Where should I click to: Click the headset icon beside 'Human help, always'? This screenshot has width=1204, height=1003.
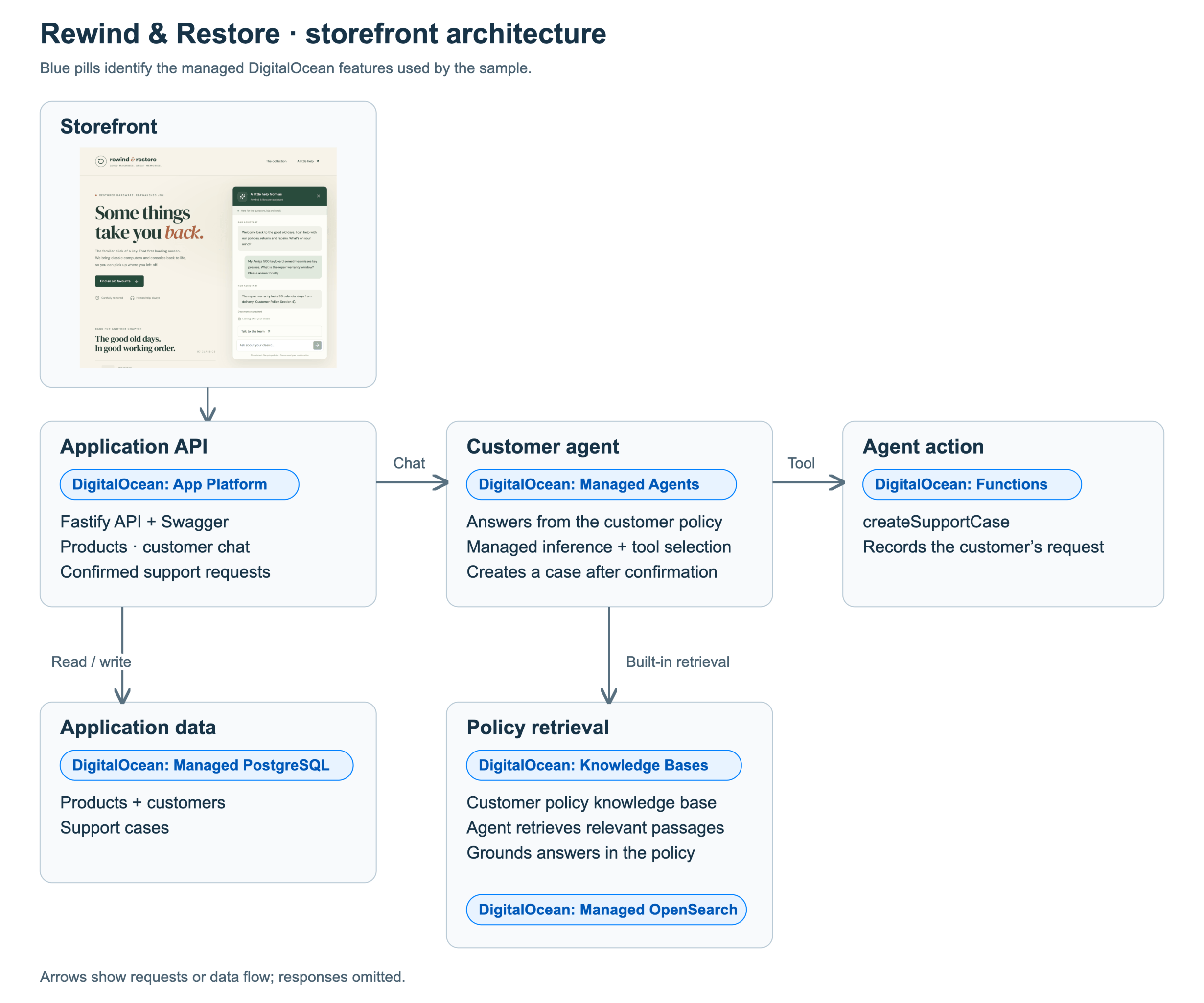click(133, 298)
